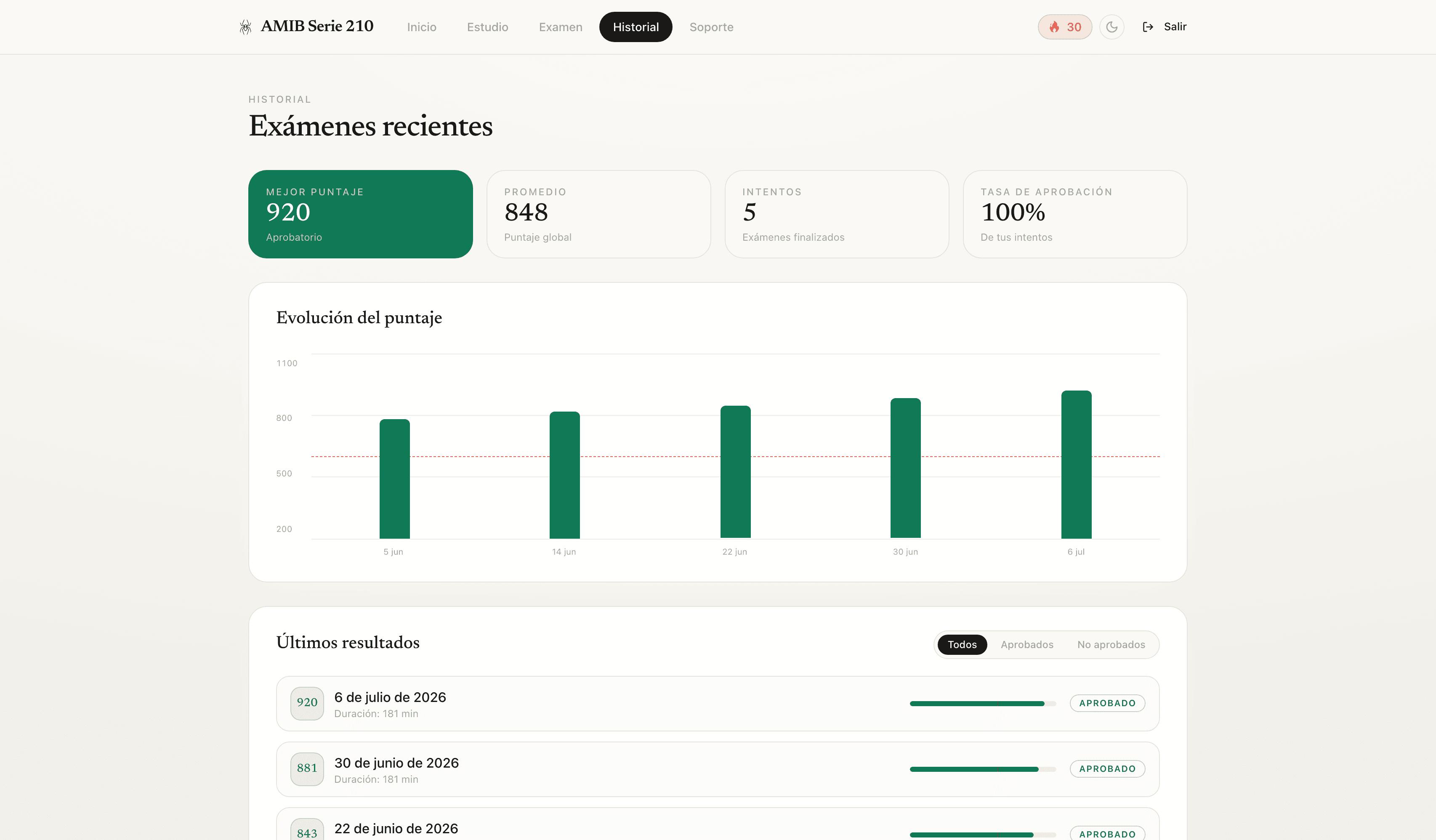Click APROBADO badge for 30 de junio

[x=1106, y=769]
